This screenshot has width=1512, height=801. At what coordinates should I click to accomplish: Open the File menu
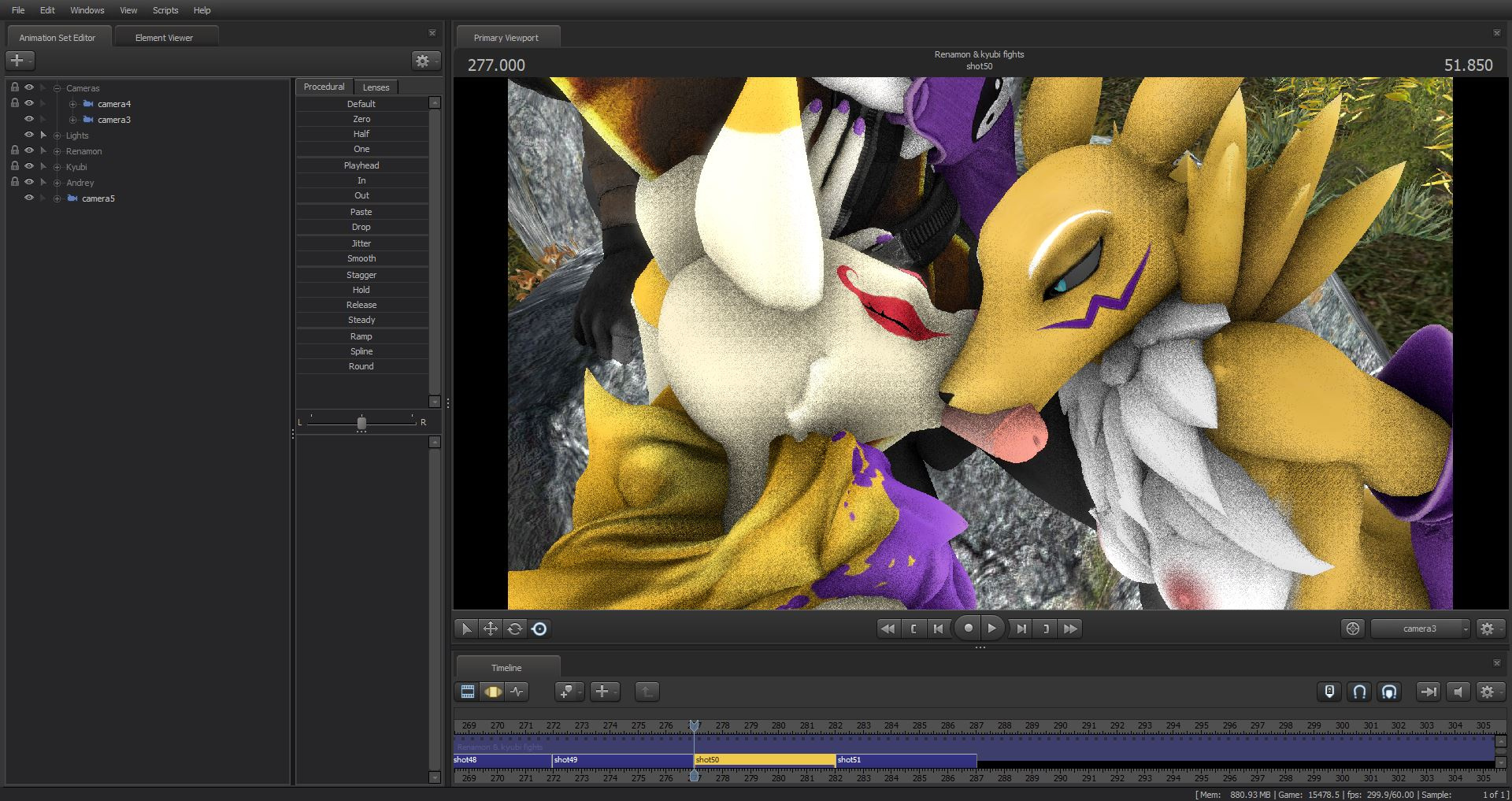[18, 10]
